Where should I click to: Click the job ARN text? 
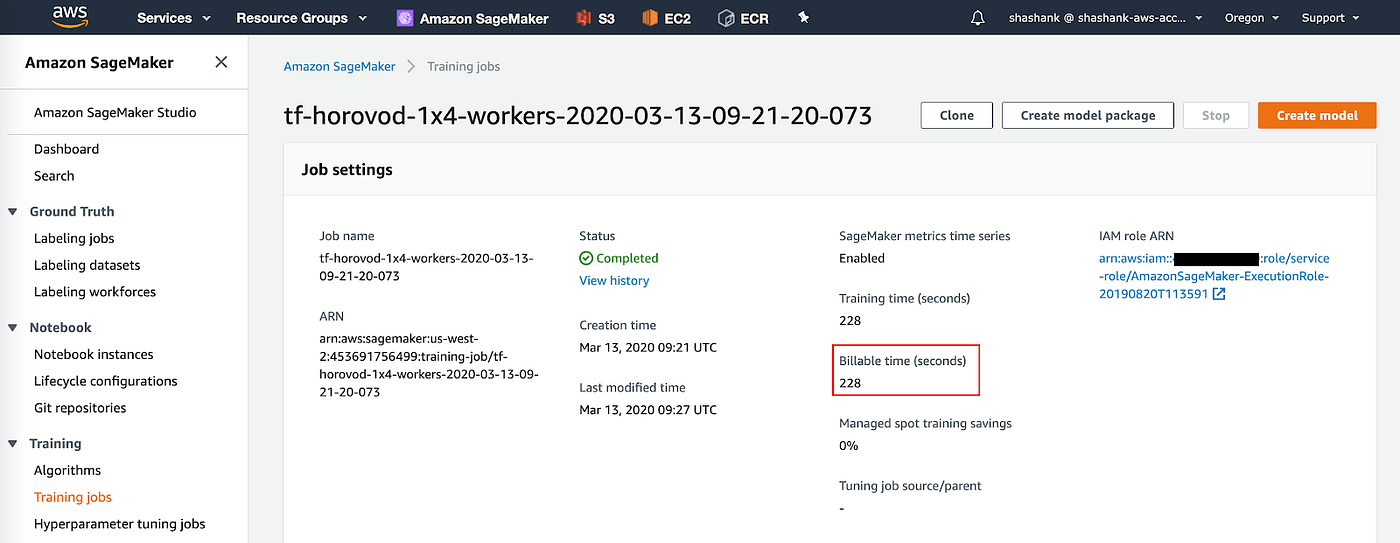point(429,365)
